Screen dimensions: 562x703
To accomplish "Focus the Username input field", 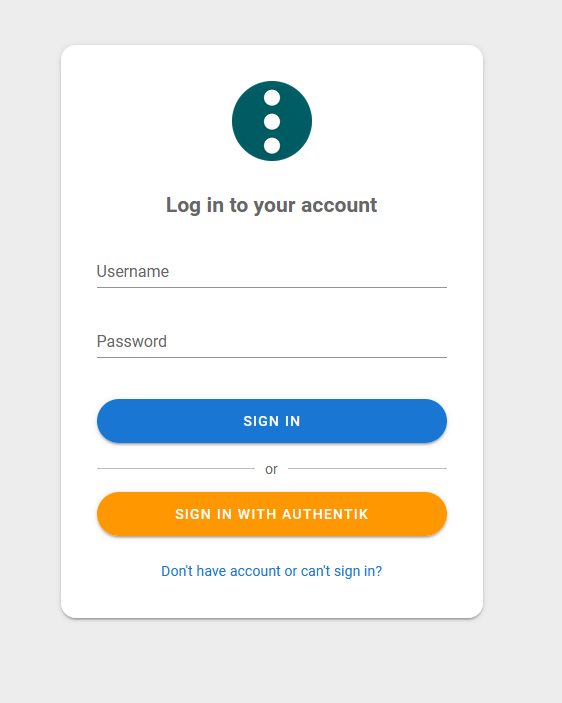I will click(272, 272).
